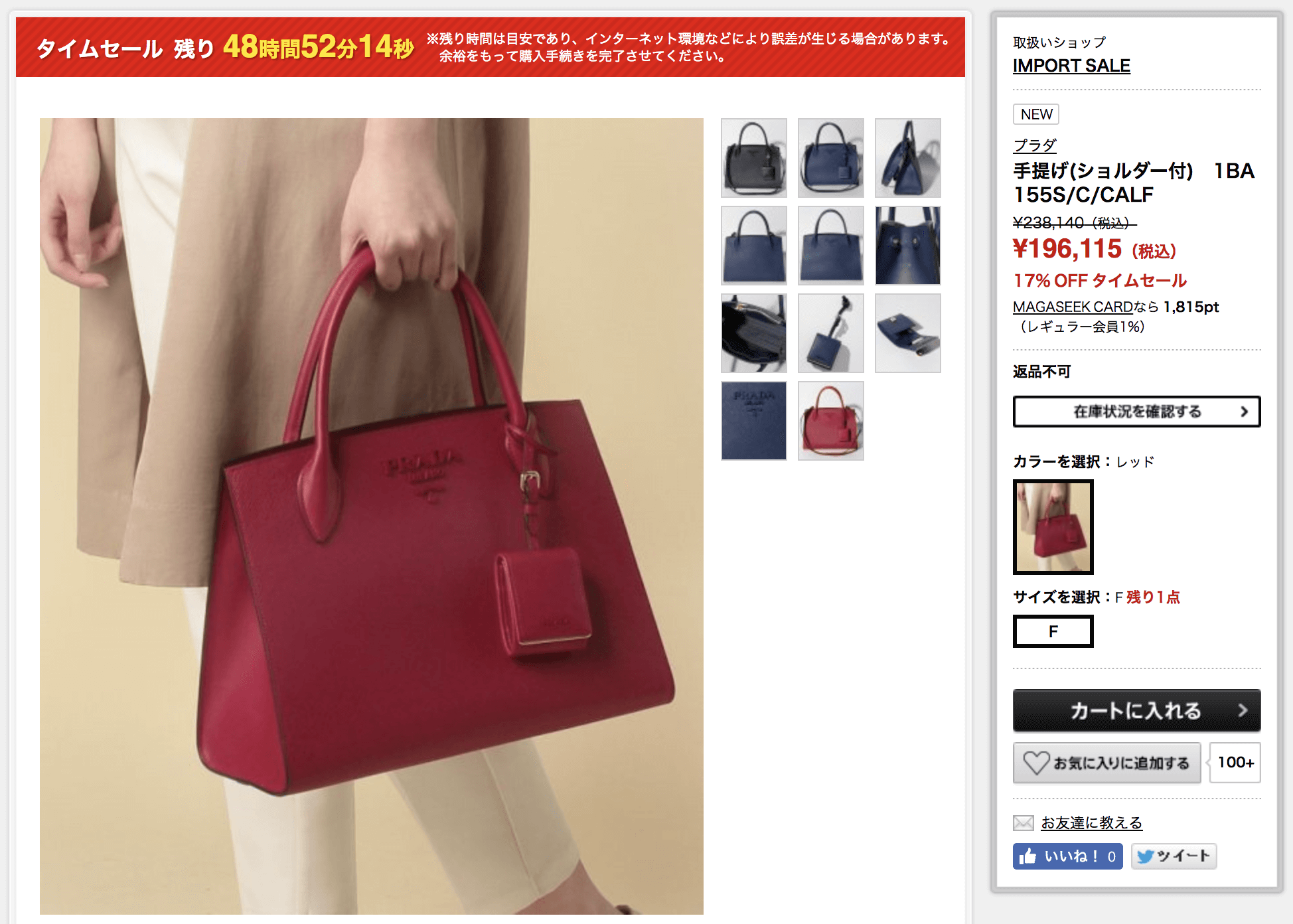
Task: Click the Facebook thumbs-up いいね button
Action: tap(1067, 856)
